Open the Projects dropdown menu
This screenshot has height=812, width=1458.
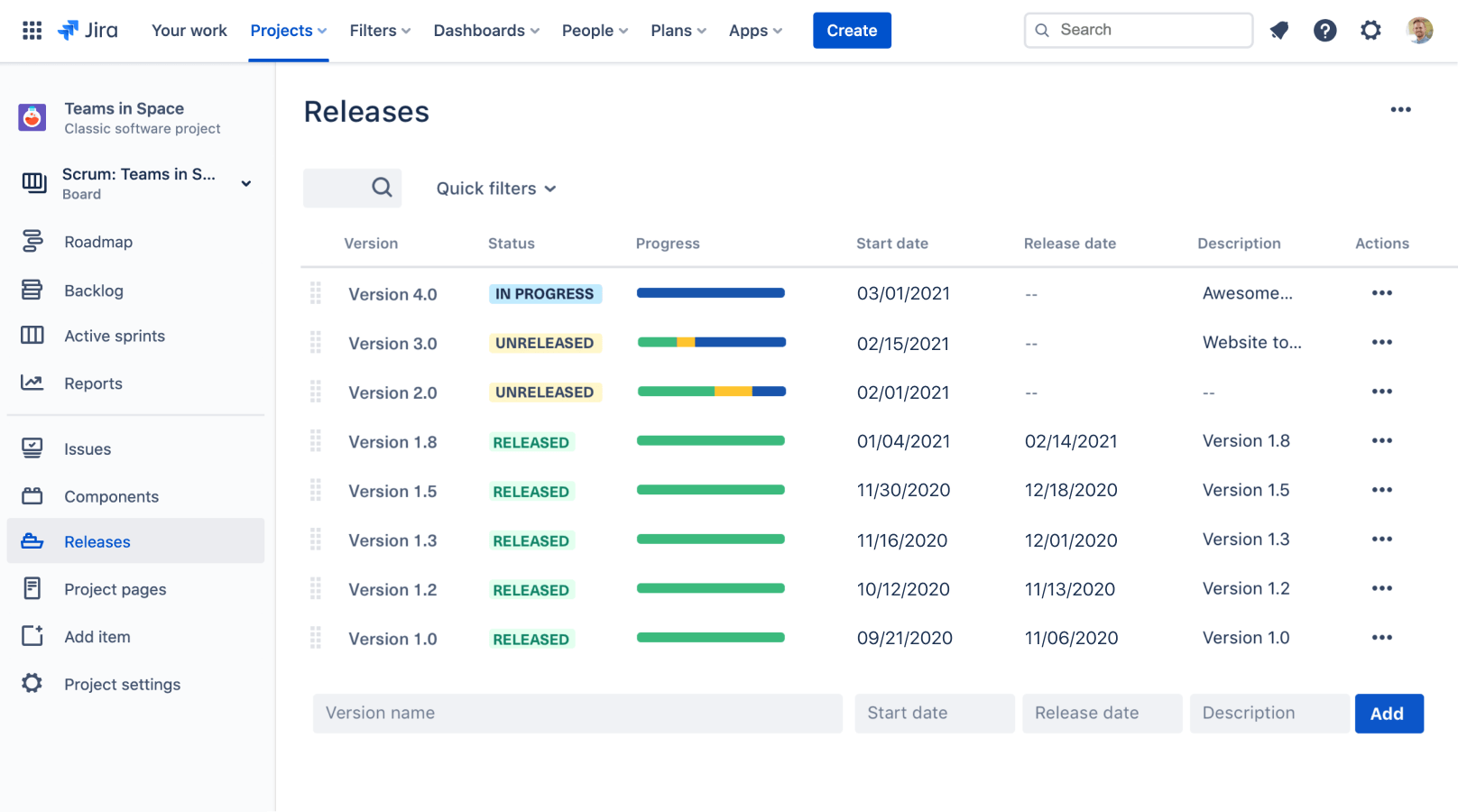point(288,31)
